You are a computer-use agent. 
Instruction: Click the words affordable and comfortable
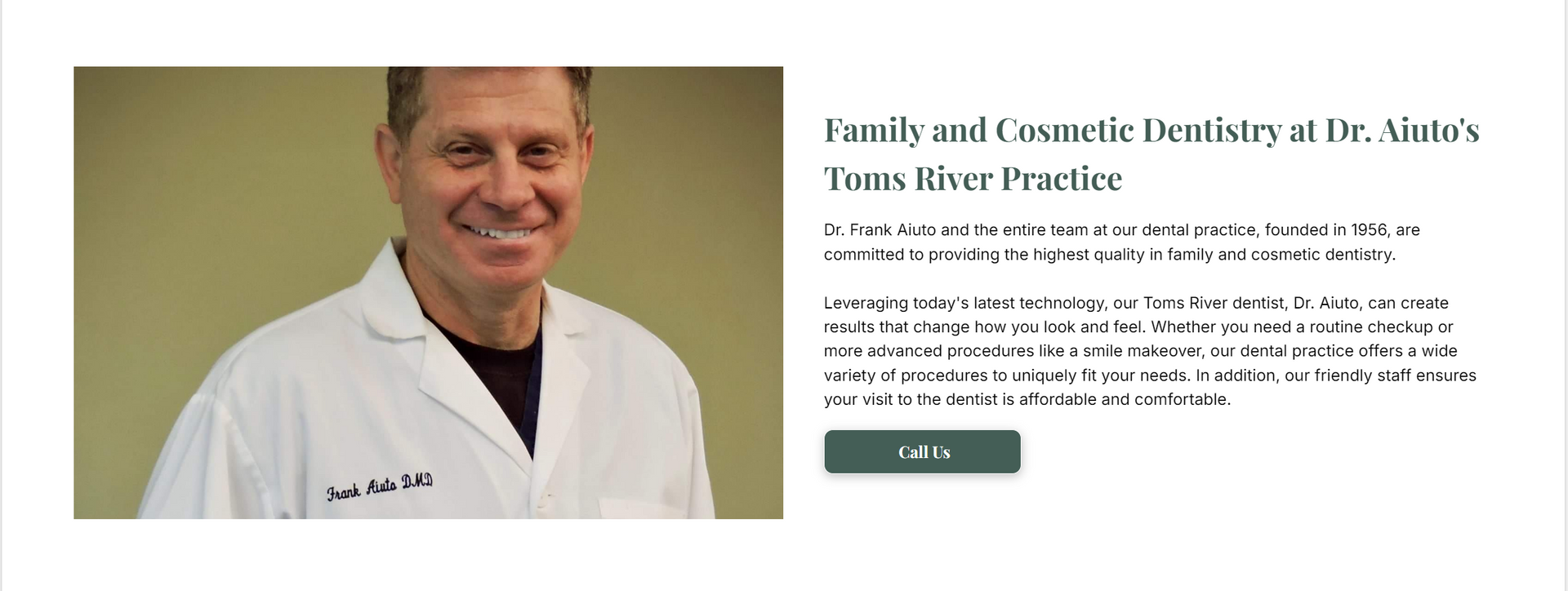(1124, 399)
